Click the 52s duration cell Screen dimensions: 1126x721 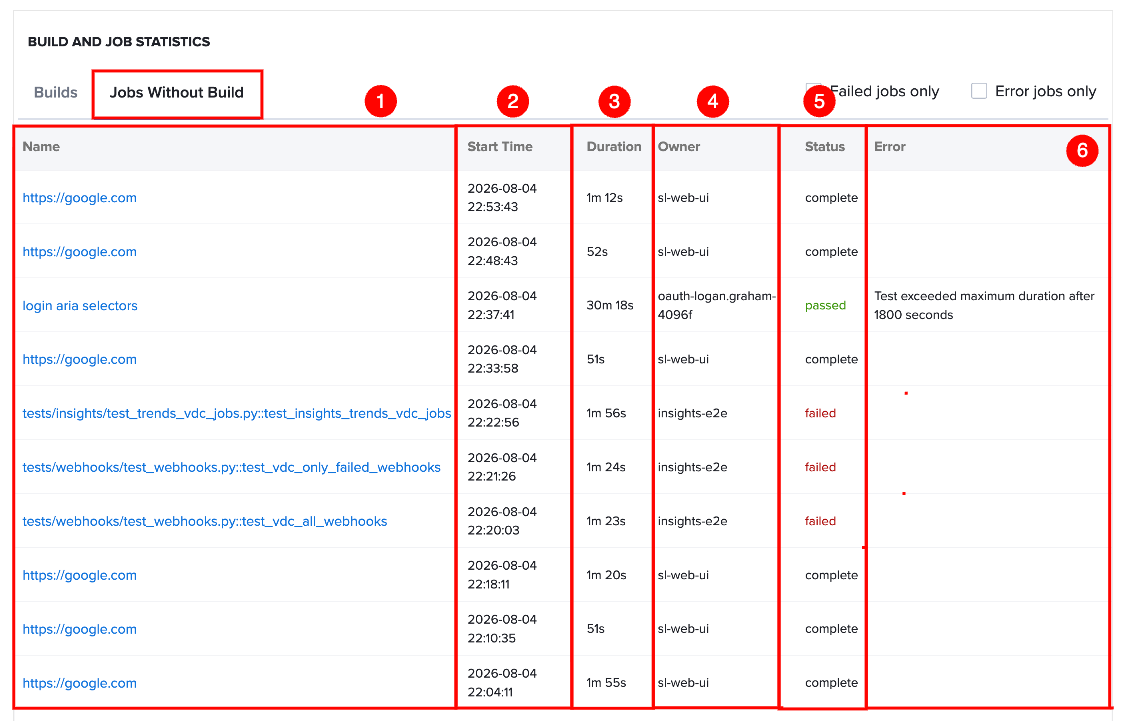click(597, 252)
